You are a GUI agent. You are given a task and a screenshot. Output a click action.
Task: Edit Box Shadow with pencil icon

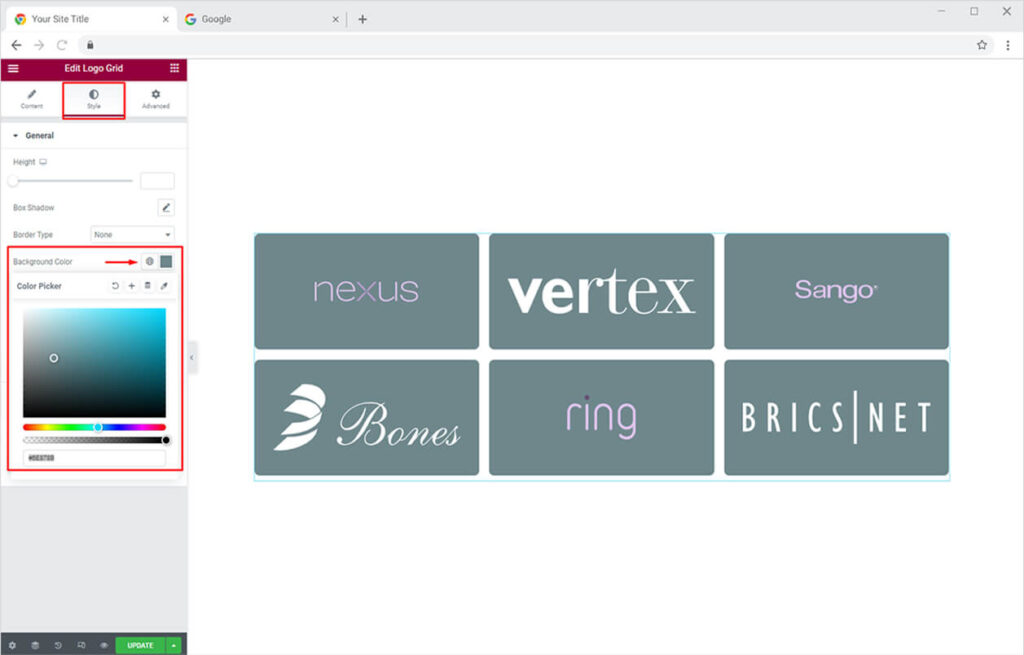pyautogui.click(x=166, y=208)
